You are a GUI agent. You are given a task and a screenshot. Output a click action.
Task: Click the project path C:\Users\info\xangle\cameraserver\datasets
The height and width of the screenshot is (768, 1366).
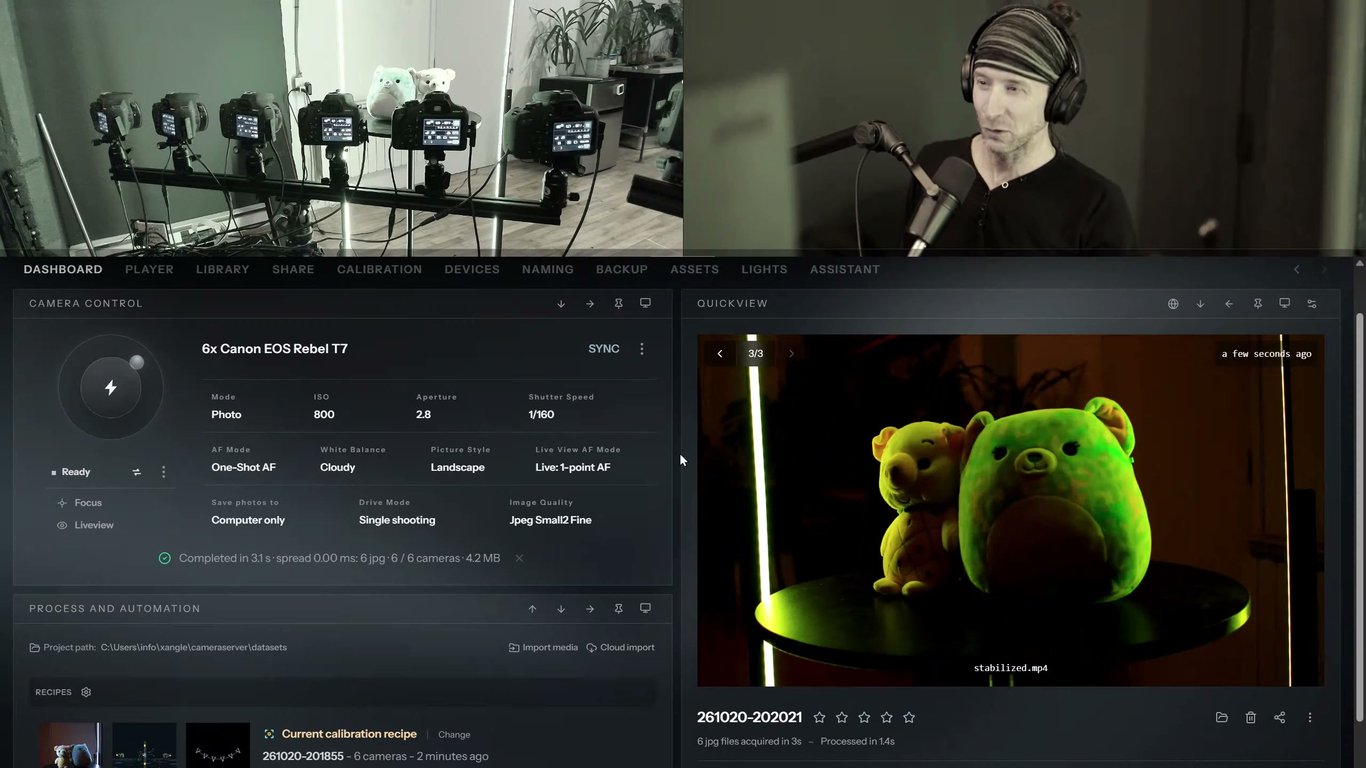coord(194,647)
